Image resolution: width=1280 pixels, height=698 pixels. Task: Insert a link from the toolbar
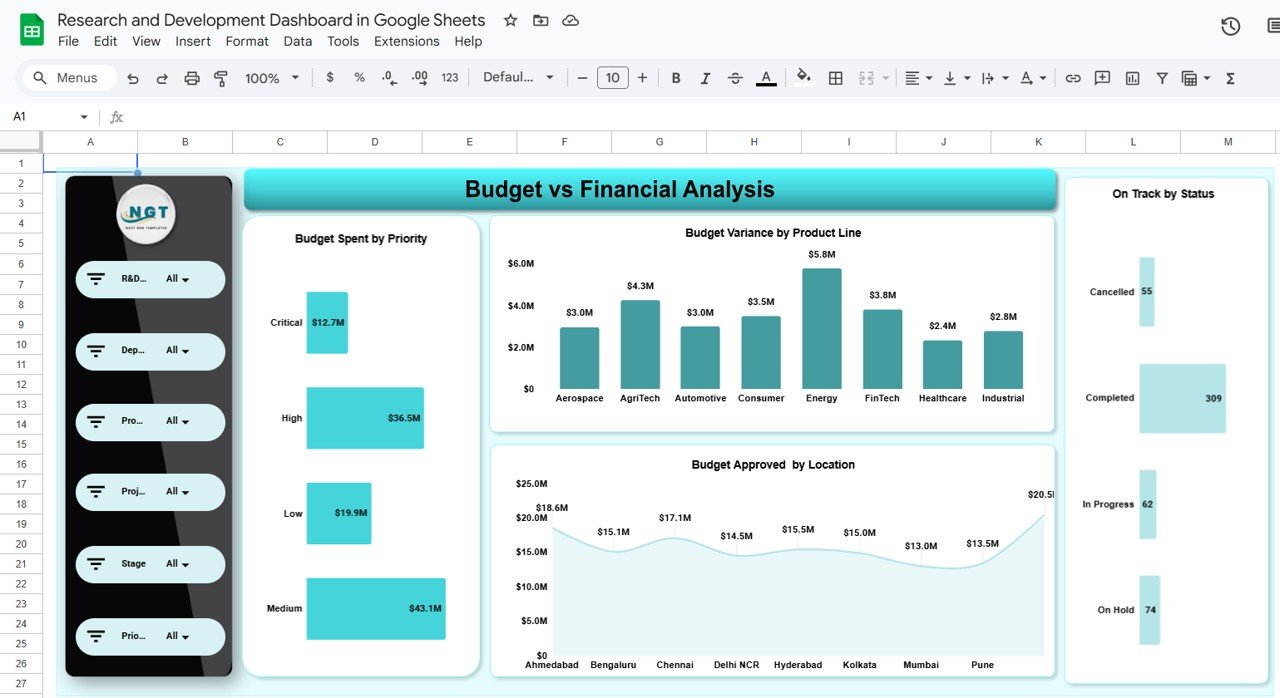click(1073, 77)
